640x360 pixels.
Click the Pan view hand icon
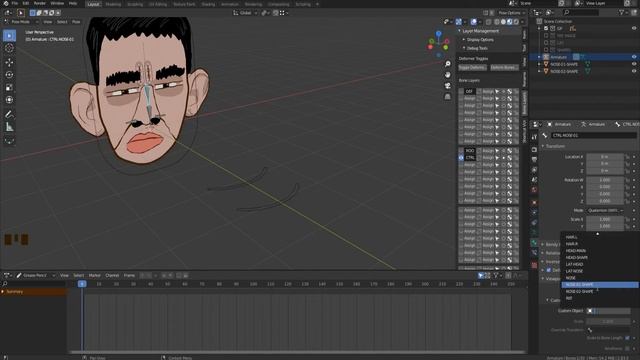[448, 75]
